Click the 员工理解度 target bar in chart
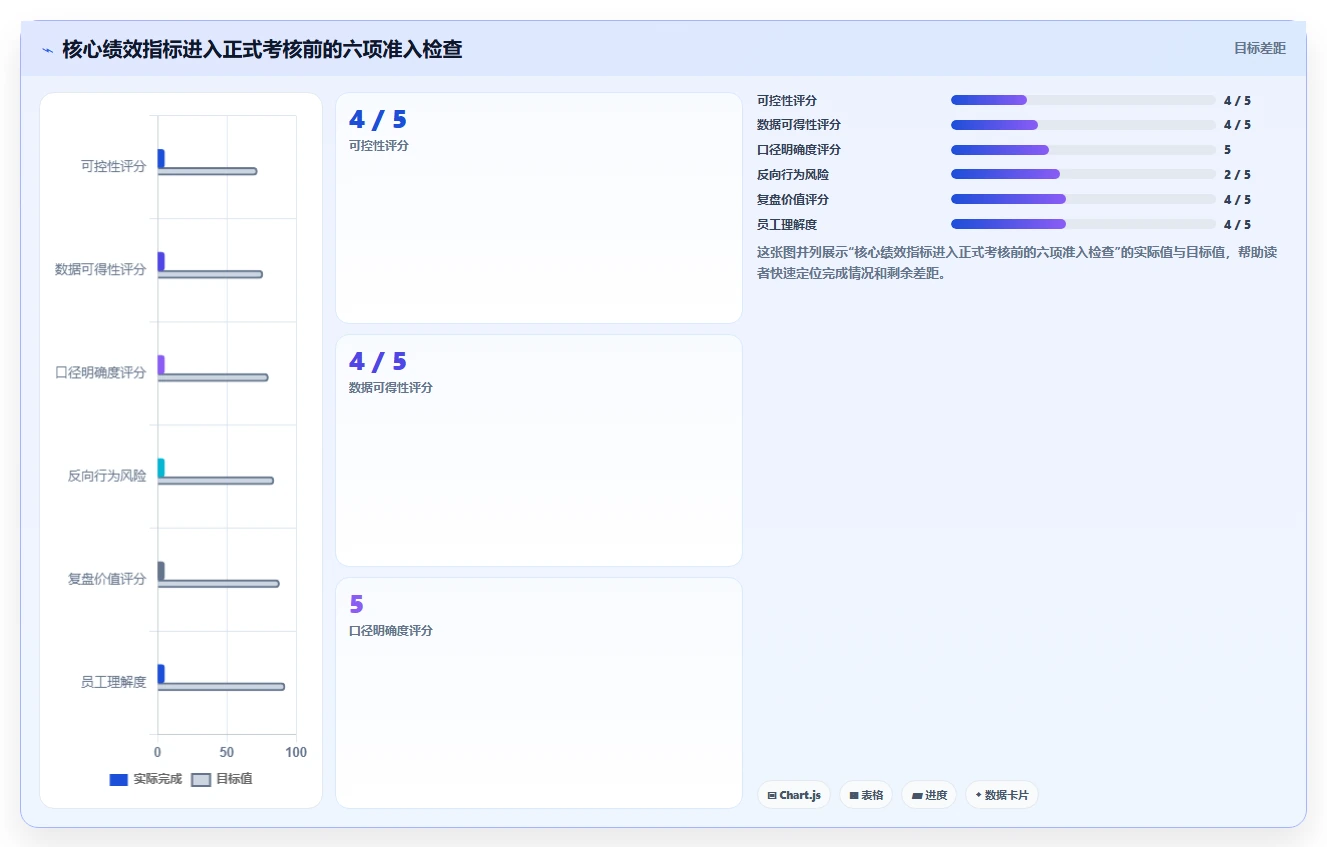This screenshot has height=847, width=1327. (x=221, y=686)
